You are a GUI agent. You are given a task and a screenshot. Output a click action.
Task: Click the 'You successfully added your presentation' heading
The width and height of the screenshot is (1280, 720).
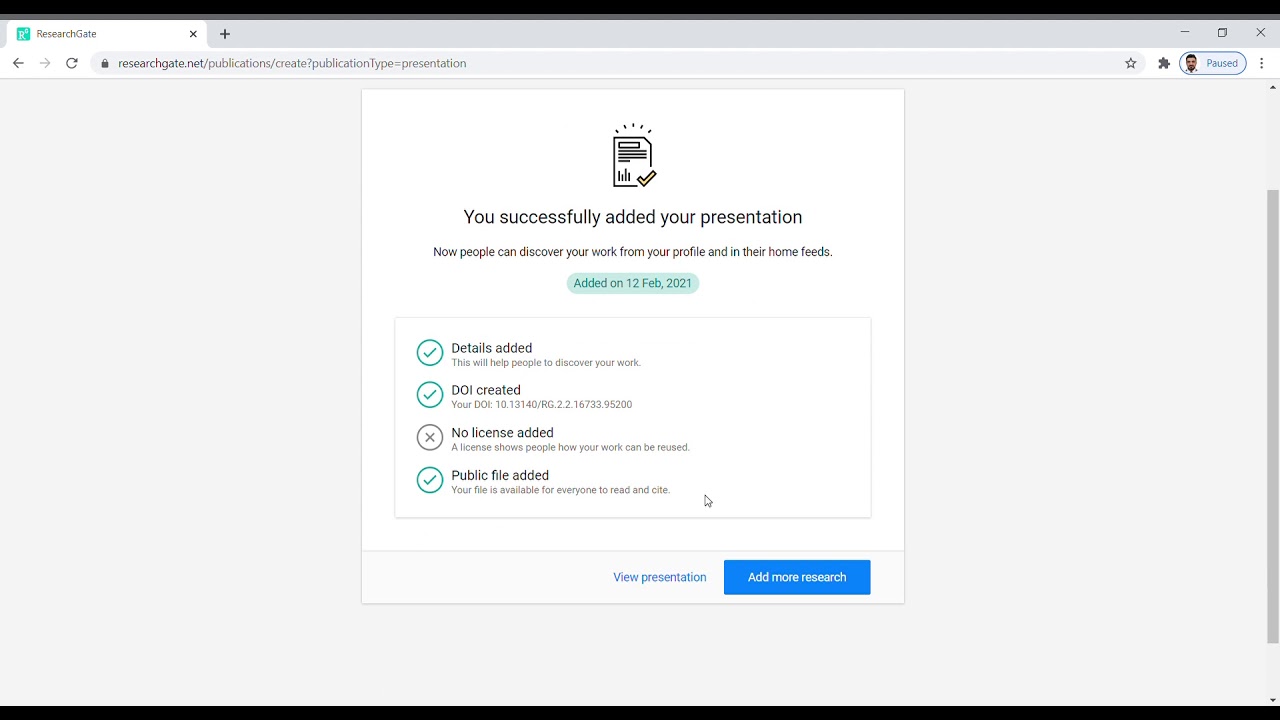click(633, 217)
